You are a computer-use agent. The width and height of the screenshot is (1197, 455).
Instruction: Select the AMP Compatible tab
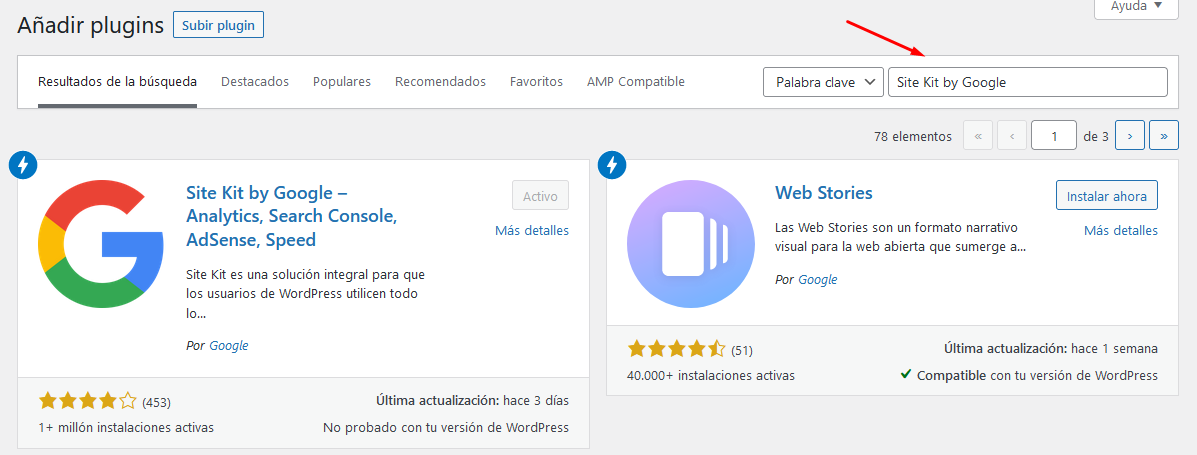point(636,82)
